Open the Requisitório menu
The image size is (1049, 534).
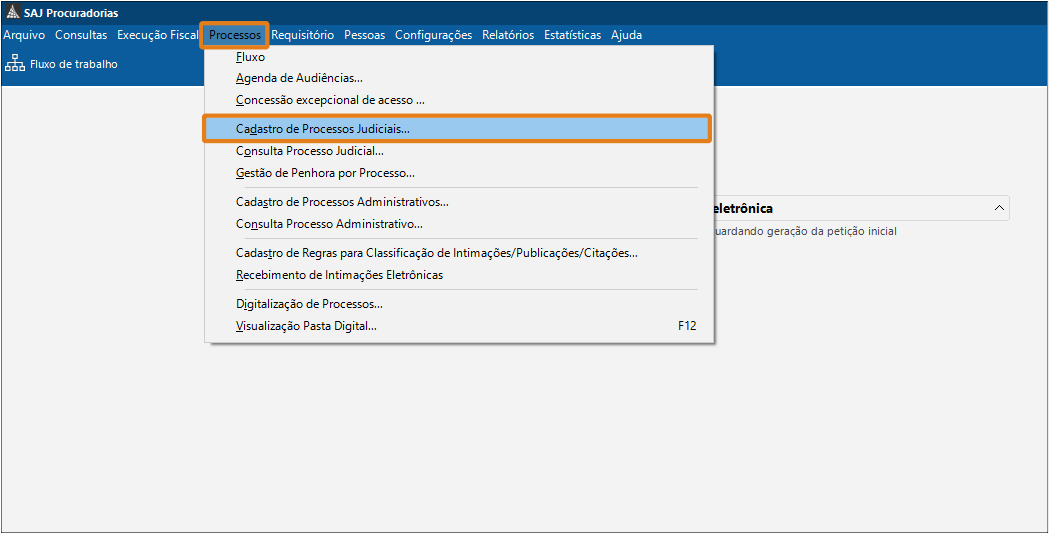(302, 35)
